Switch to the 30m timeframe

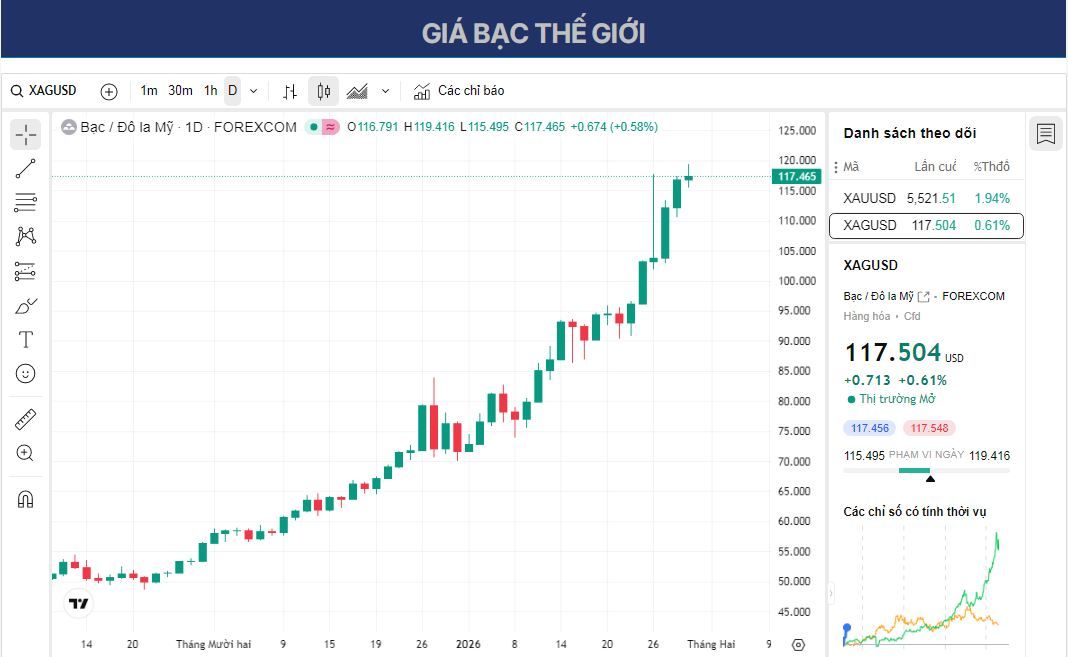coord(180,91)
